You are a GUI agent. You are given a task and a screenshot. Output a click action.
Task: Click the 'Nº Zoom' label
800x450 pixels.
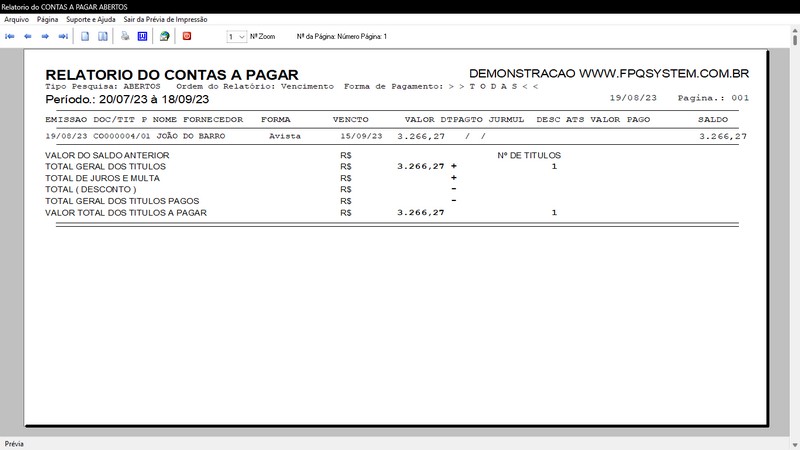[262, 37]
